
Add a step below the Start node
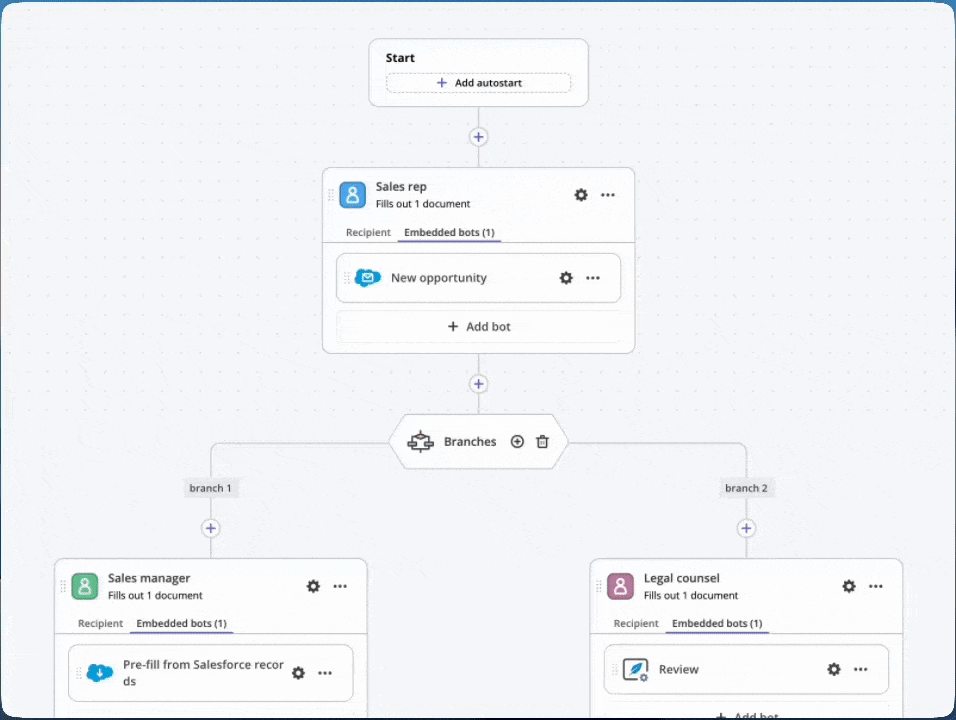(478, 137)
